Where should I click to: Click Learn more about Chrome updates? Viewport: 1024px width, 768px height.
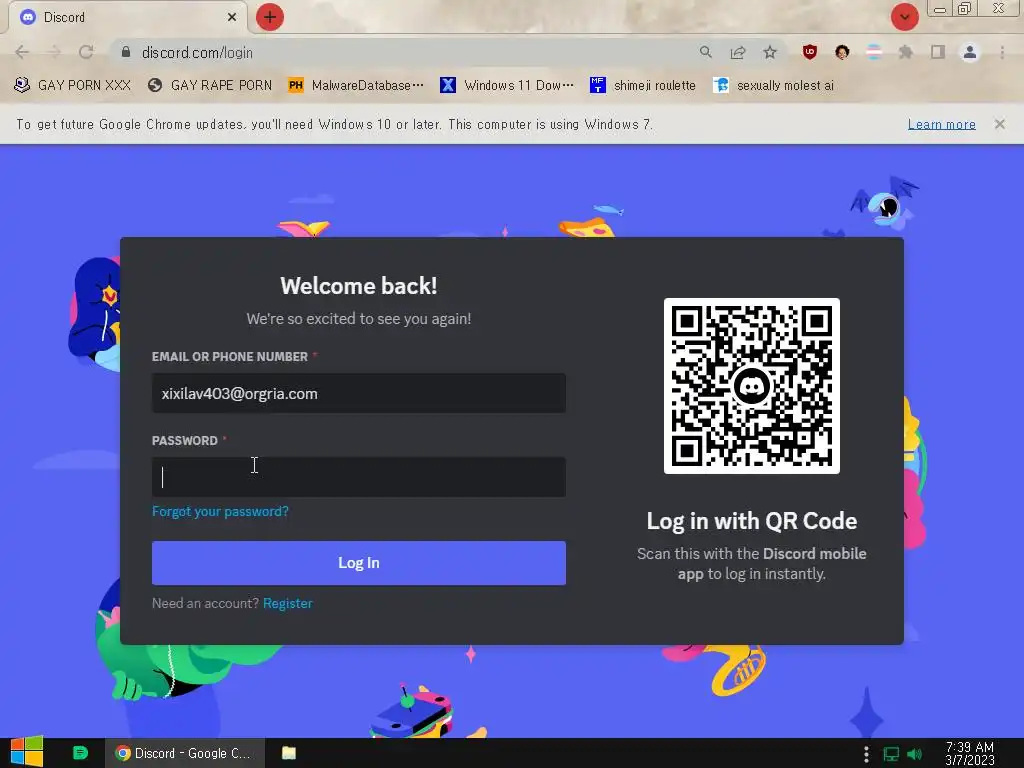(x=941, y=124)
